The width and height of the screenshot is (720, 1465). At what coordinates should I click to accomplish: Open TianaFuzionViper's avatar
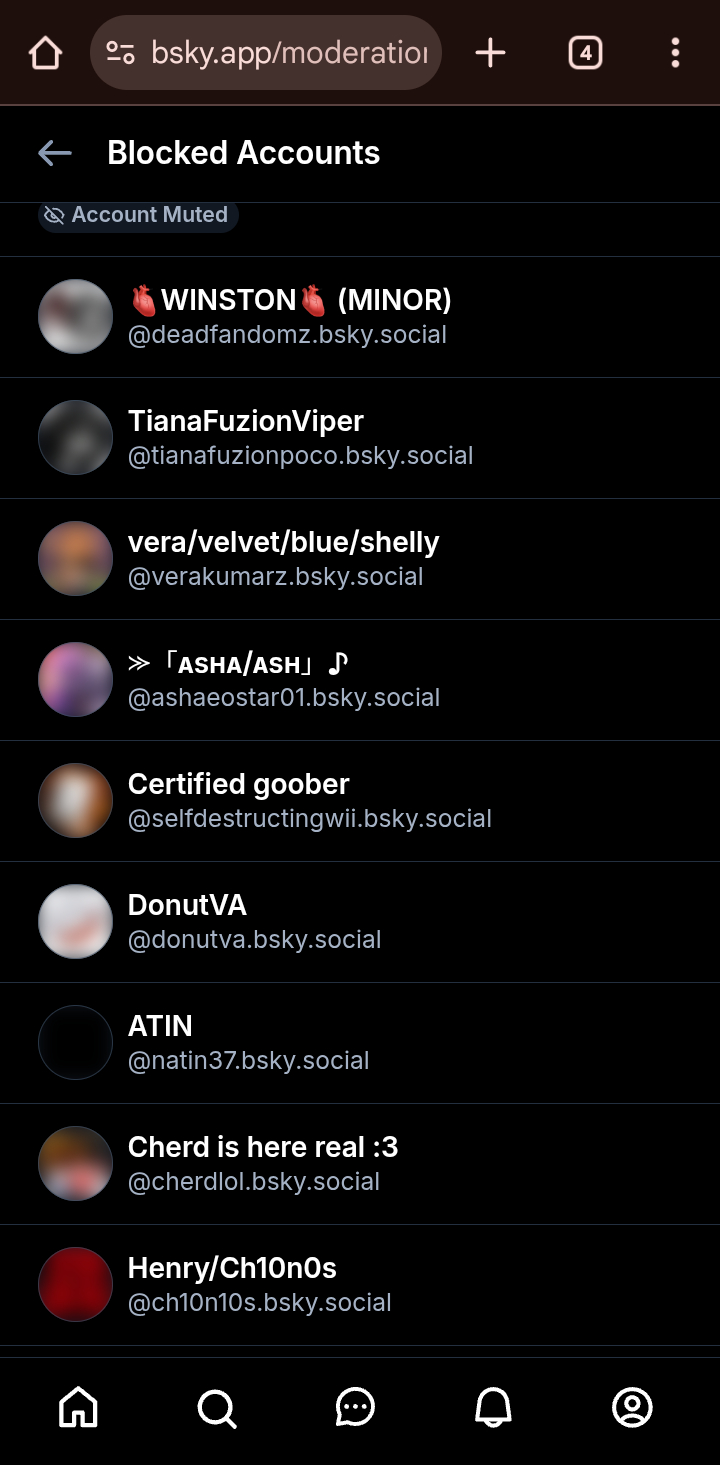pos(75,438)
